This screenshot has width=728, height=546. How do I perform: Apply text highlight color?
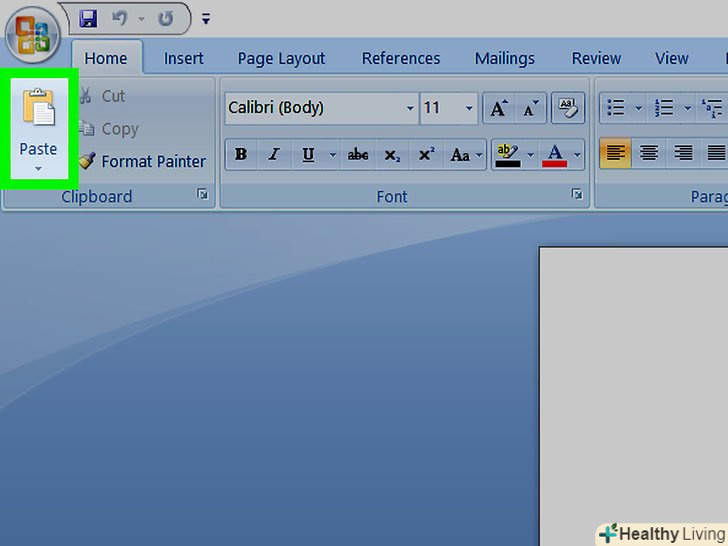(508, 155)
